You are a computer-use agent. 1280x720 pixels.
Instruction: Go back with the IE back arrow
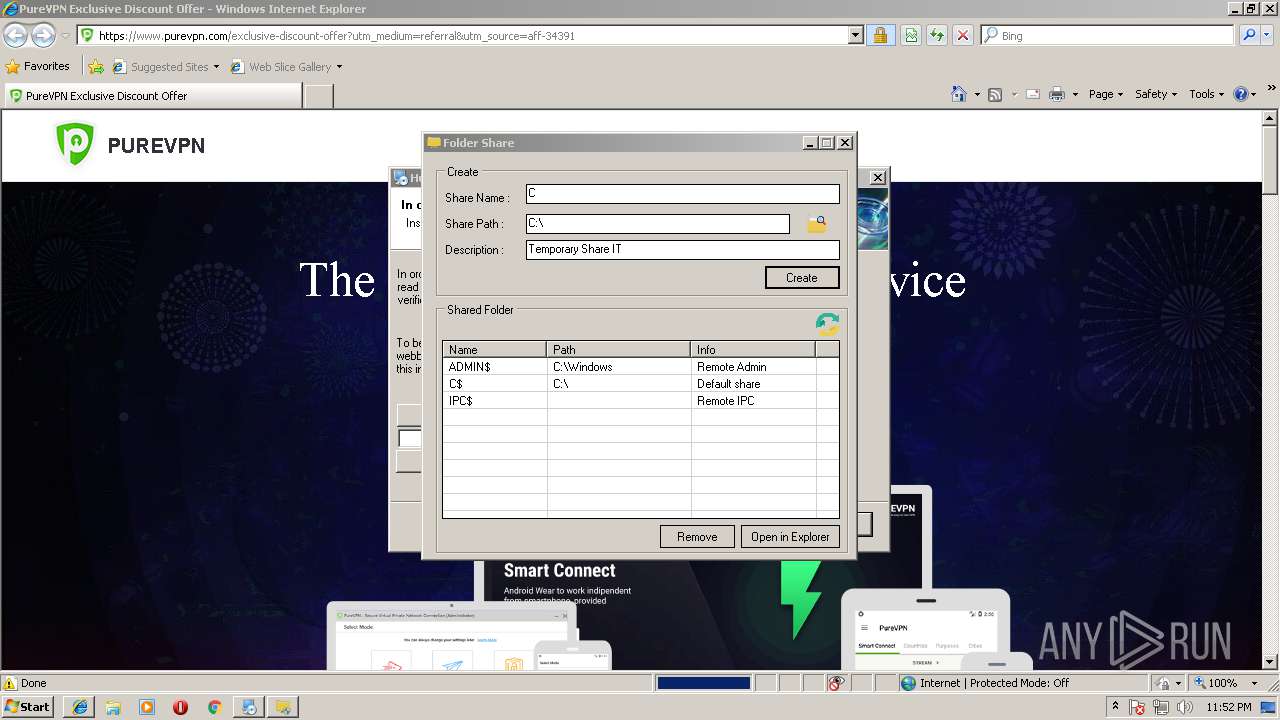tap(15, 35)
